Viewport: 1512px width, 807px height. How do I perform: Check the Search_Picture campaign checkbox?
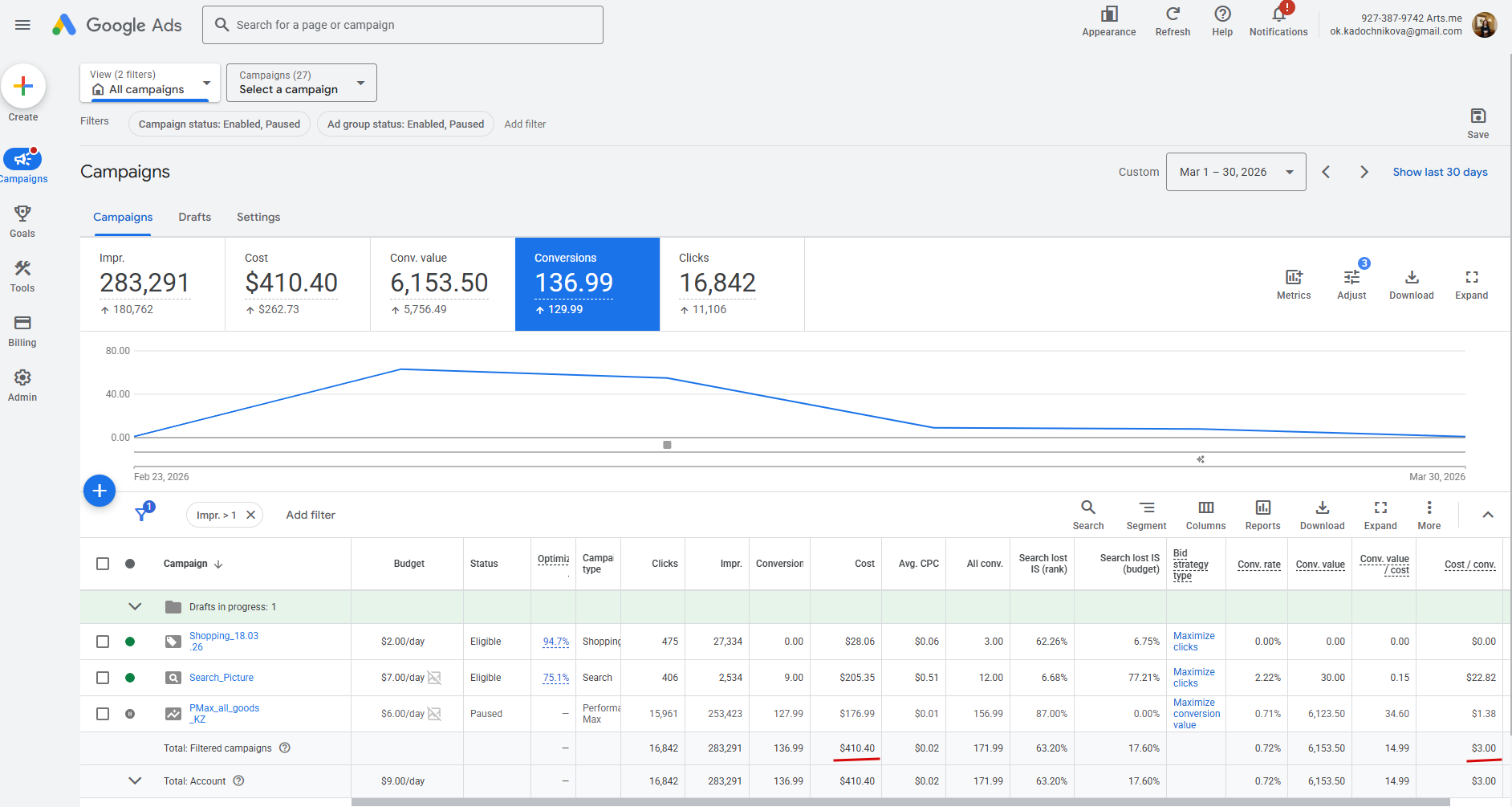[x=103, y=678]
